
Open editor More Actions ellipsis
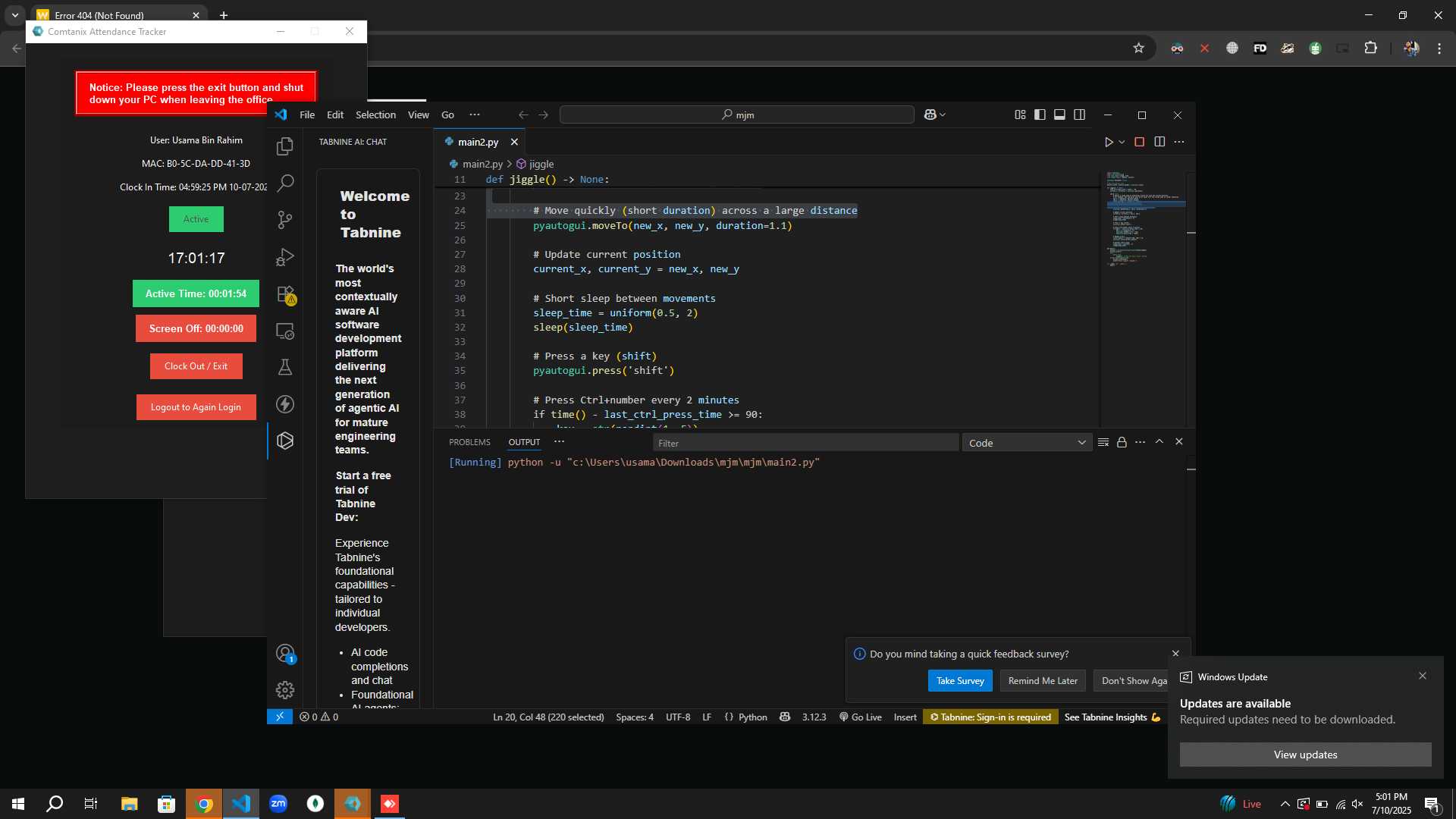(x=1179, y=142)
